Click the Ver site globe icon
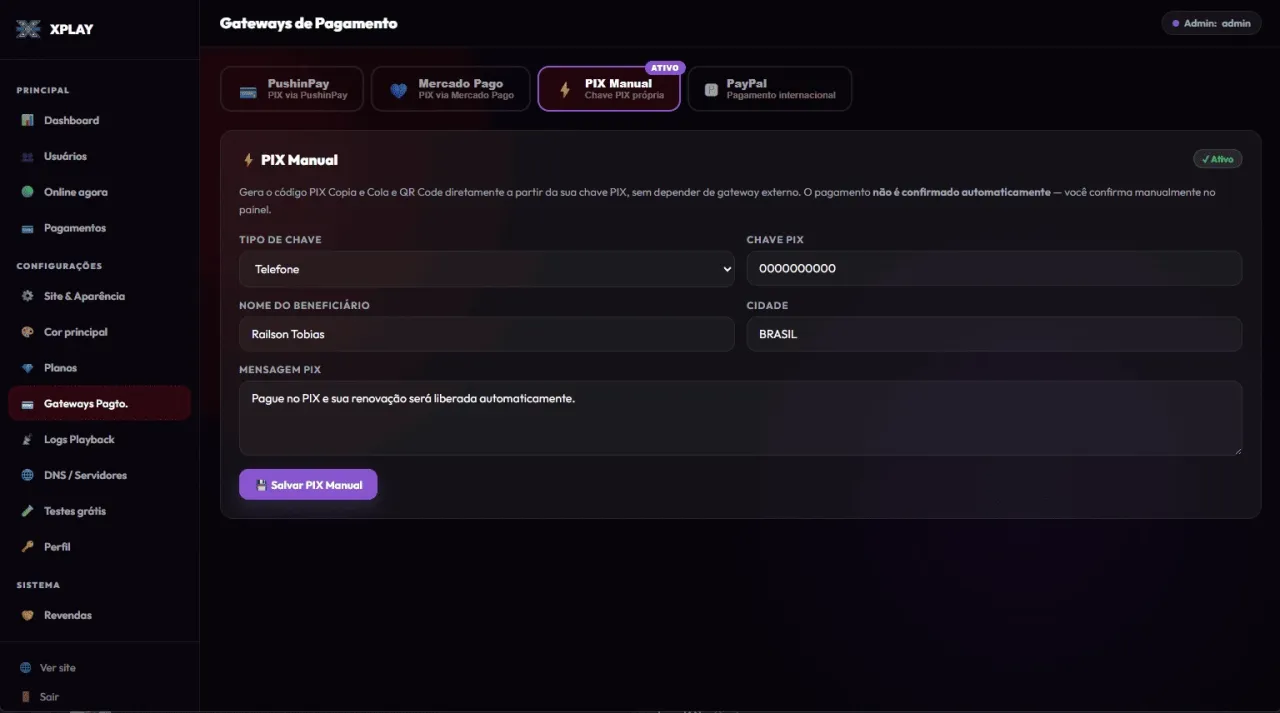Screen dimensions: 1280x713 26,668
